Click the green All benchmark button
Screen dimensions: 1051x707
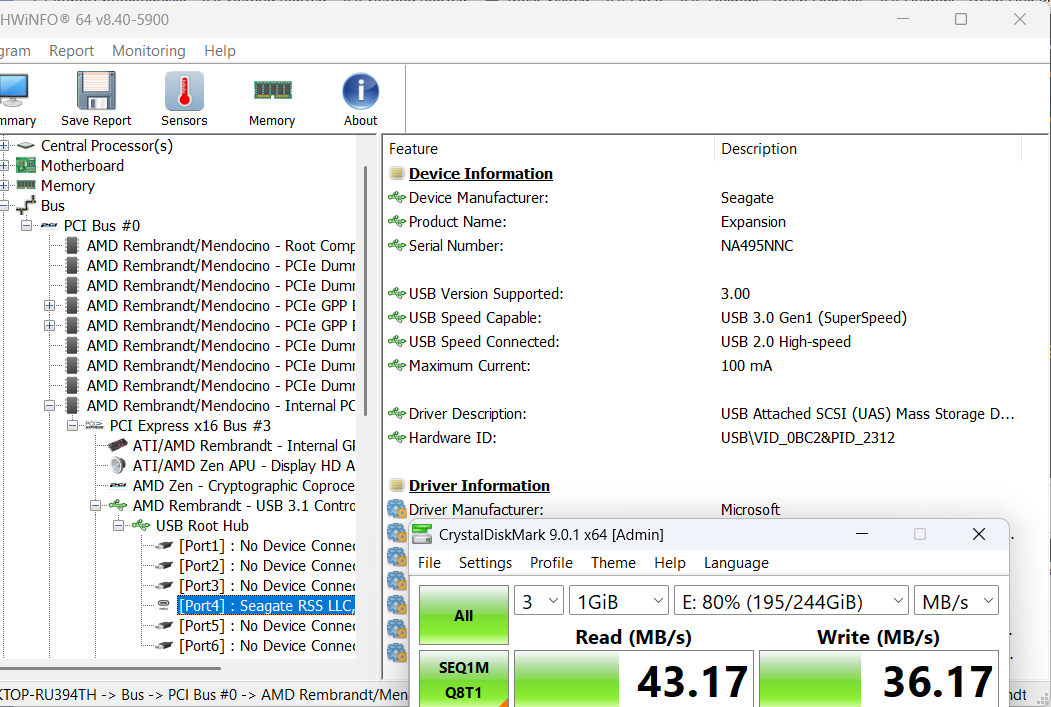[463, 615]
